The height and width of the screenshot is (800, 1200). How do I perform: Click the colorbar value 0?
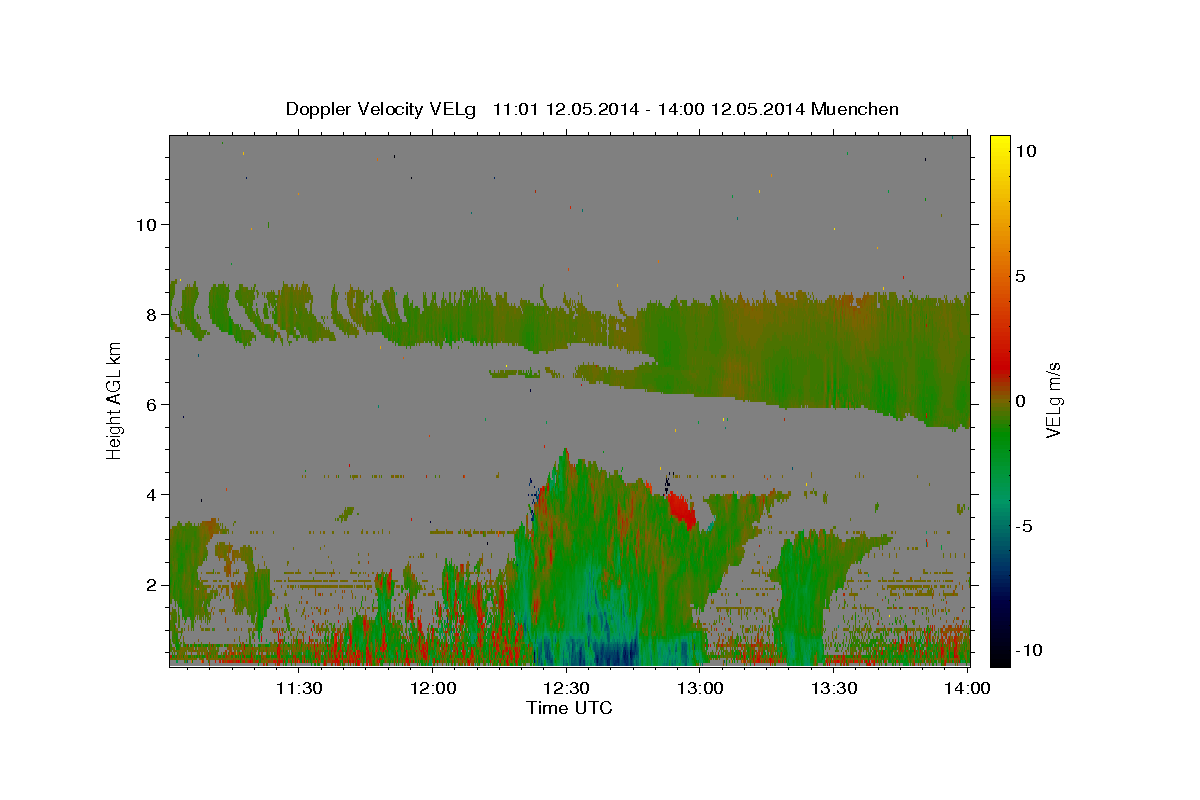pos(1020,401)
